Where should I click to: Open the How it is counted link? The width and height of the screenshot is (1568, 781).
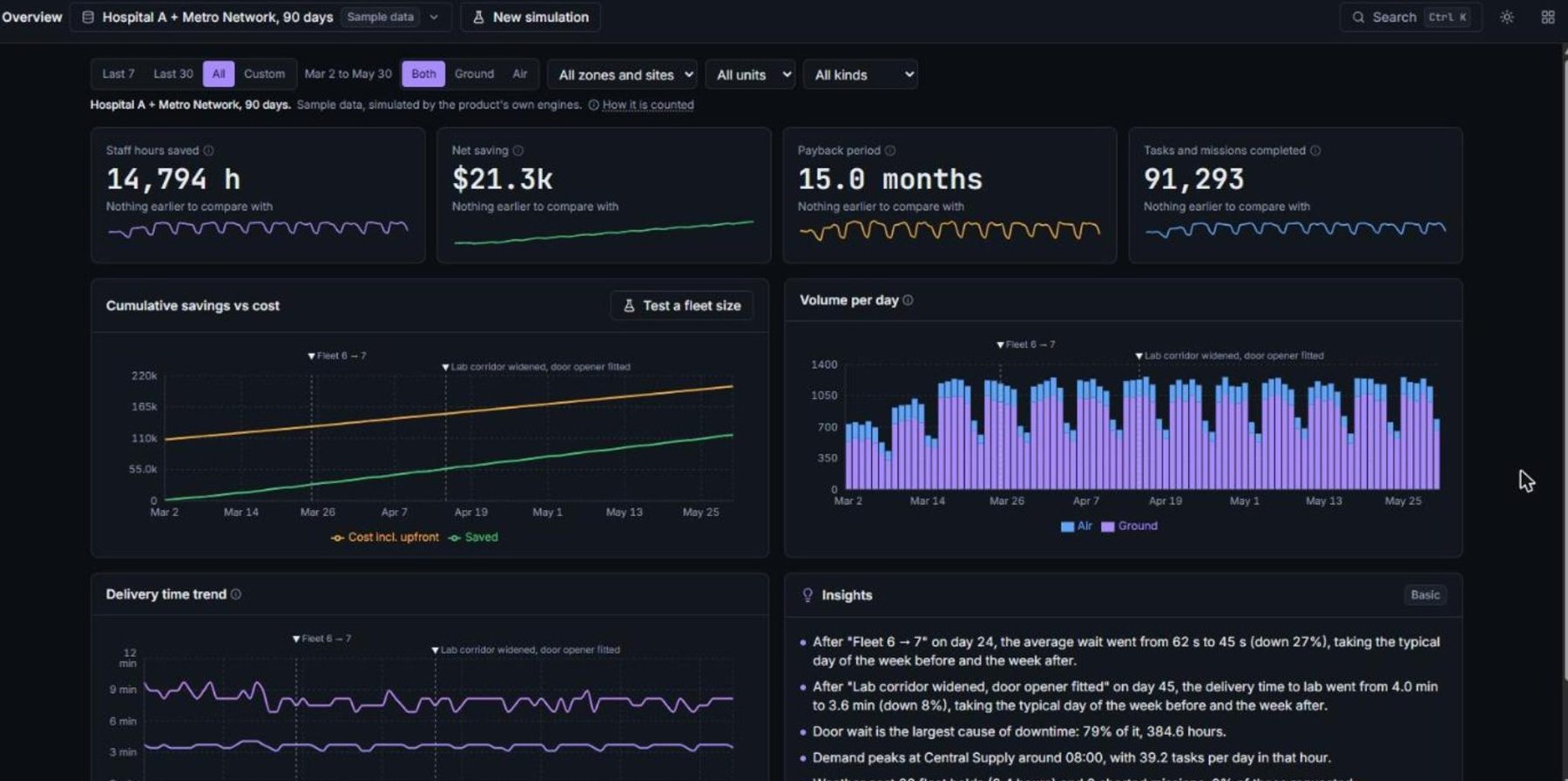click(x=648, y=105)
